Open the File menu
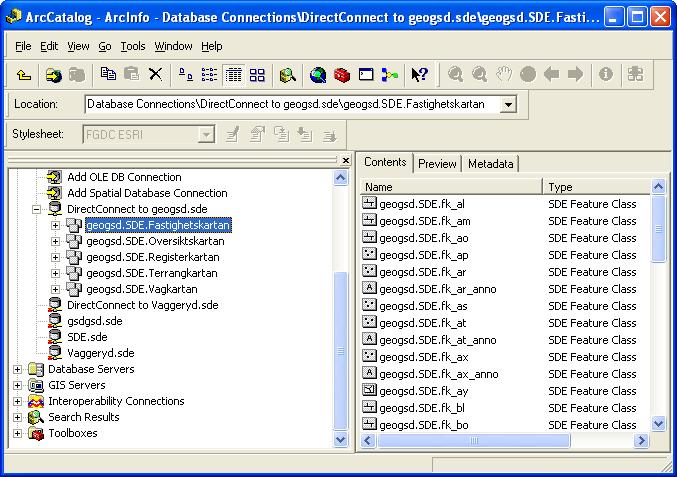677x477 pixels. coord(23,46)
